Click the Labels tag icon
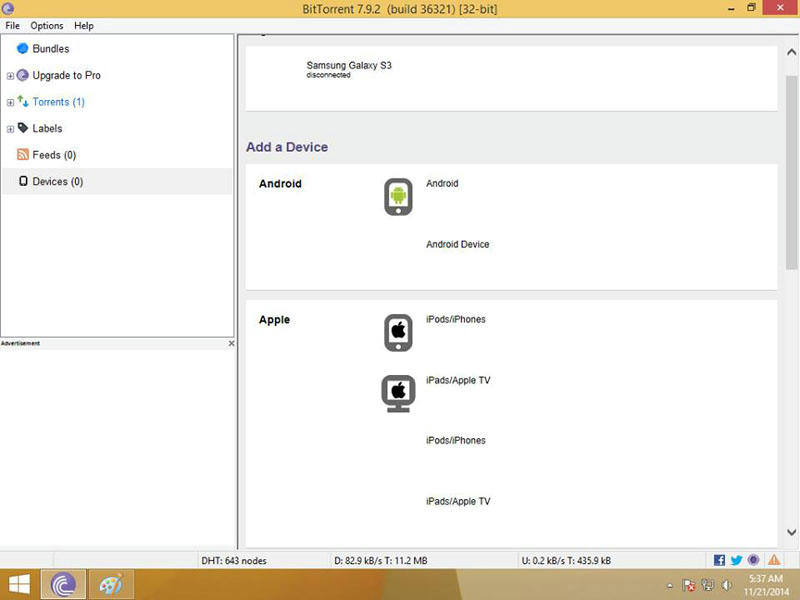This screenshot has width=800, height=600. (23, 128)
